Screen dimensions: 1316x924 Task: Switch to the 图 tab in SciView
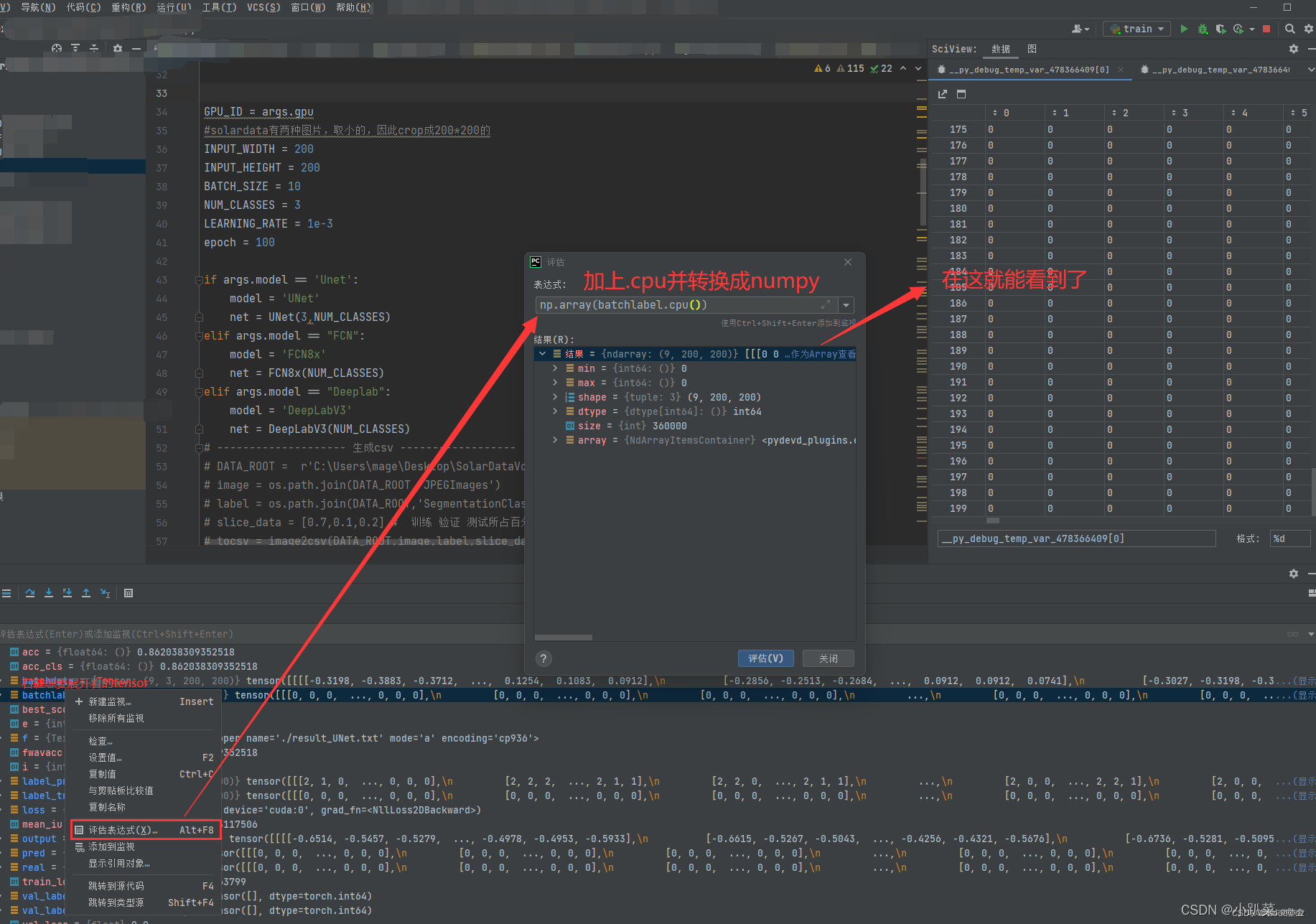tap(1032, 49)
